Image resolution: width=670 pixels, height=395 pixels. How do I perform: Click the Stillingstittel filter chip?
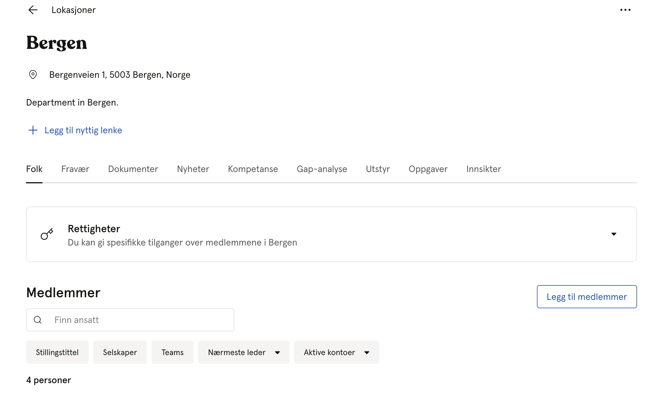(57, 352)
